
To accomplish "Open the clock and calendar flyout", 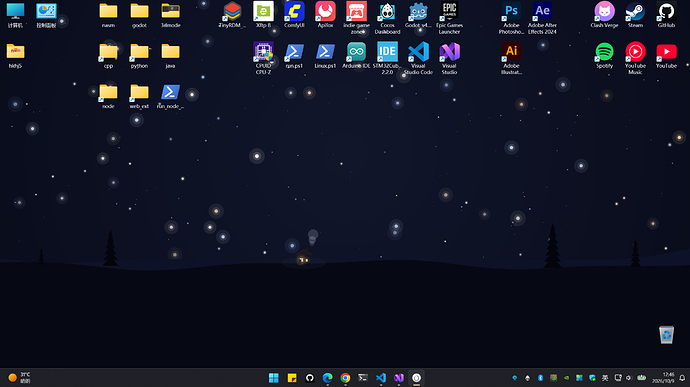I will coord(663,378).
